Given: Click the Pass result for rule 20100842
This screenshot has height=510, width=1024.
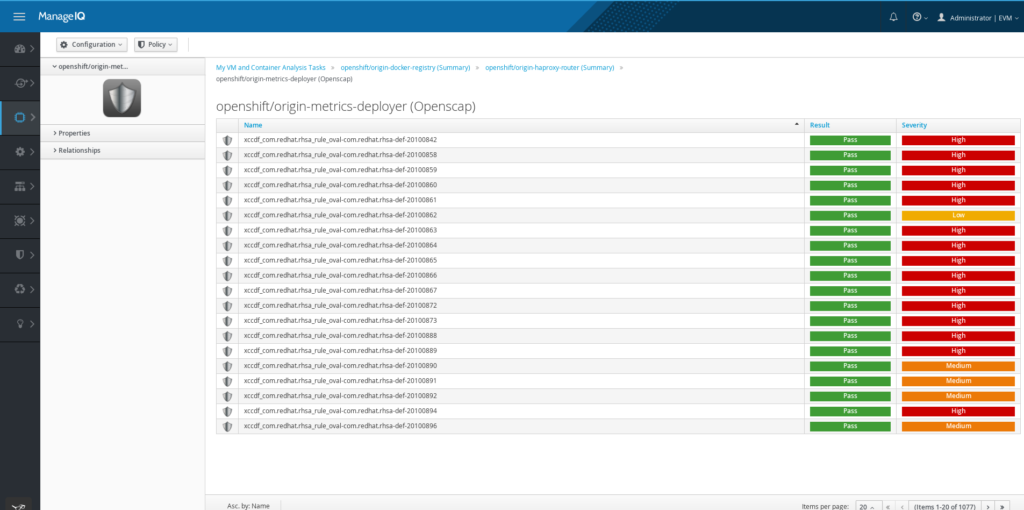Looking at the screenshot, I should (850, 140).
